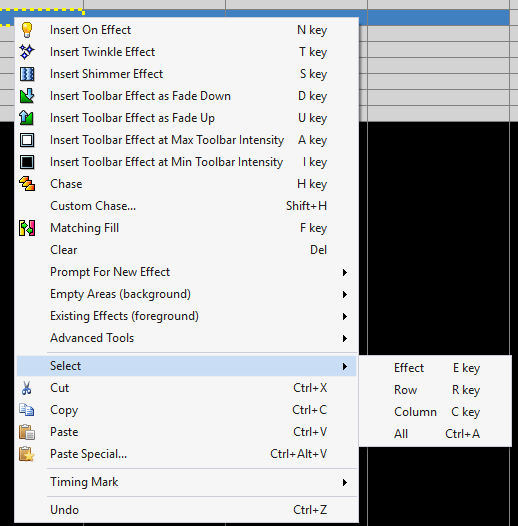Choose Clear from the context menu
518x526 pixels.
pyautogui.click(x=186, y=250)
